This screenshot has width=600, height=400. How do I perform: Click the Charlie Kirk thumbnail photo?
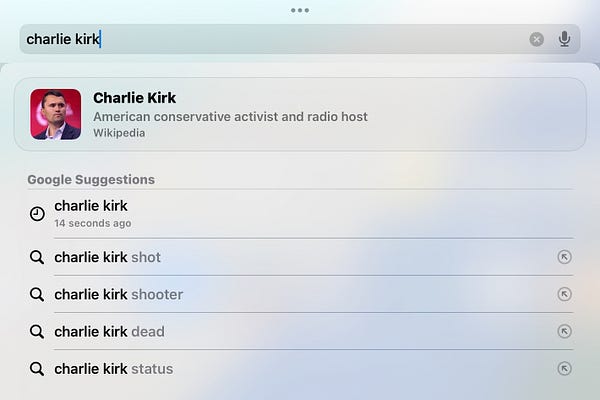[x=55, y=114]
